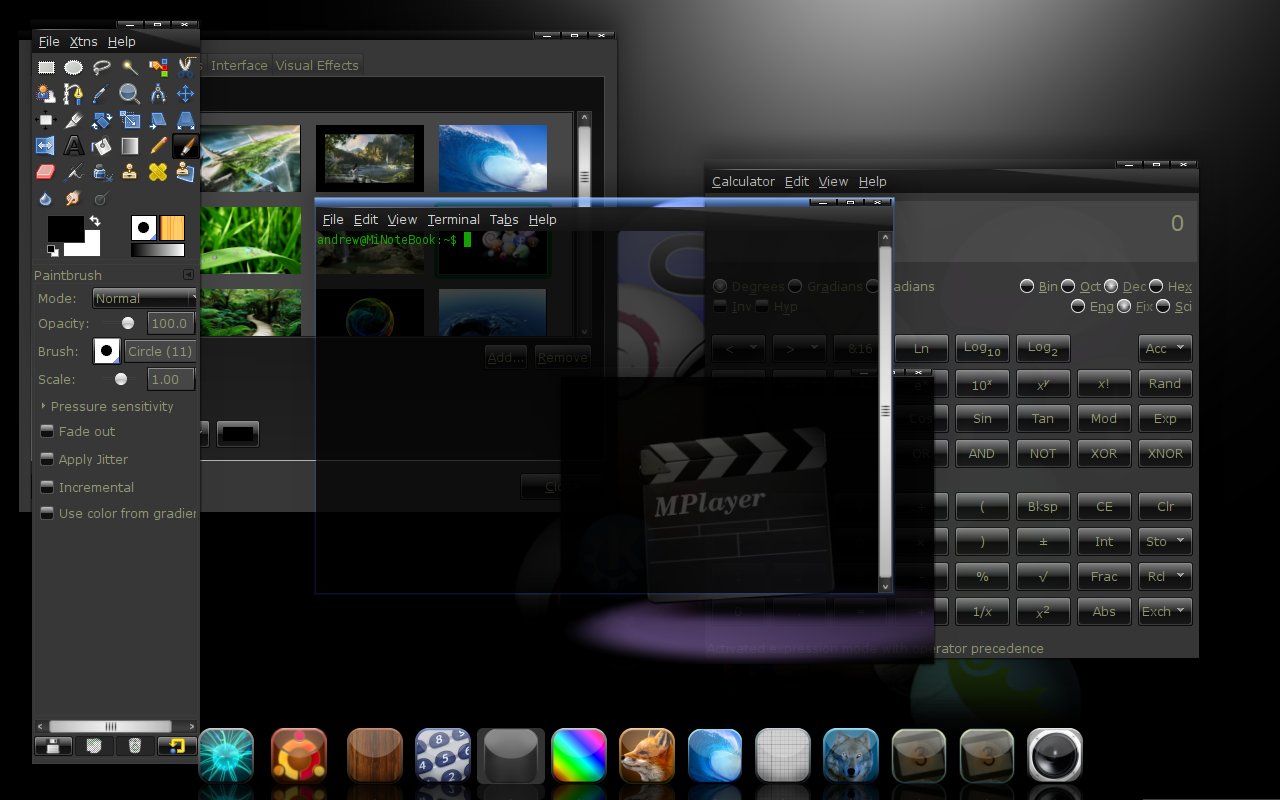
Task: Activate the Flip tool
Action: pyautogui.click(x=46, y=146)
